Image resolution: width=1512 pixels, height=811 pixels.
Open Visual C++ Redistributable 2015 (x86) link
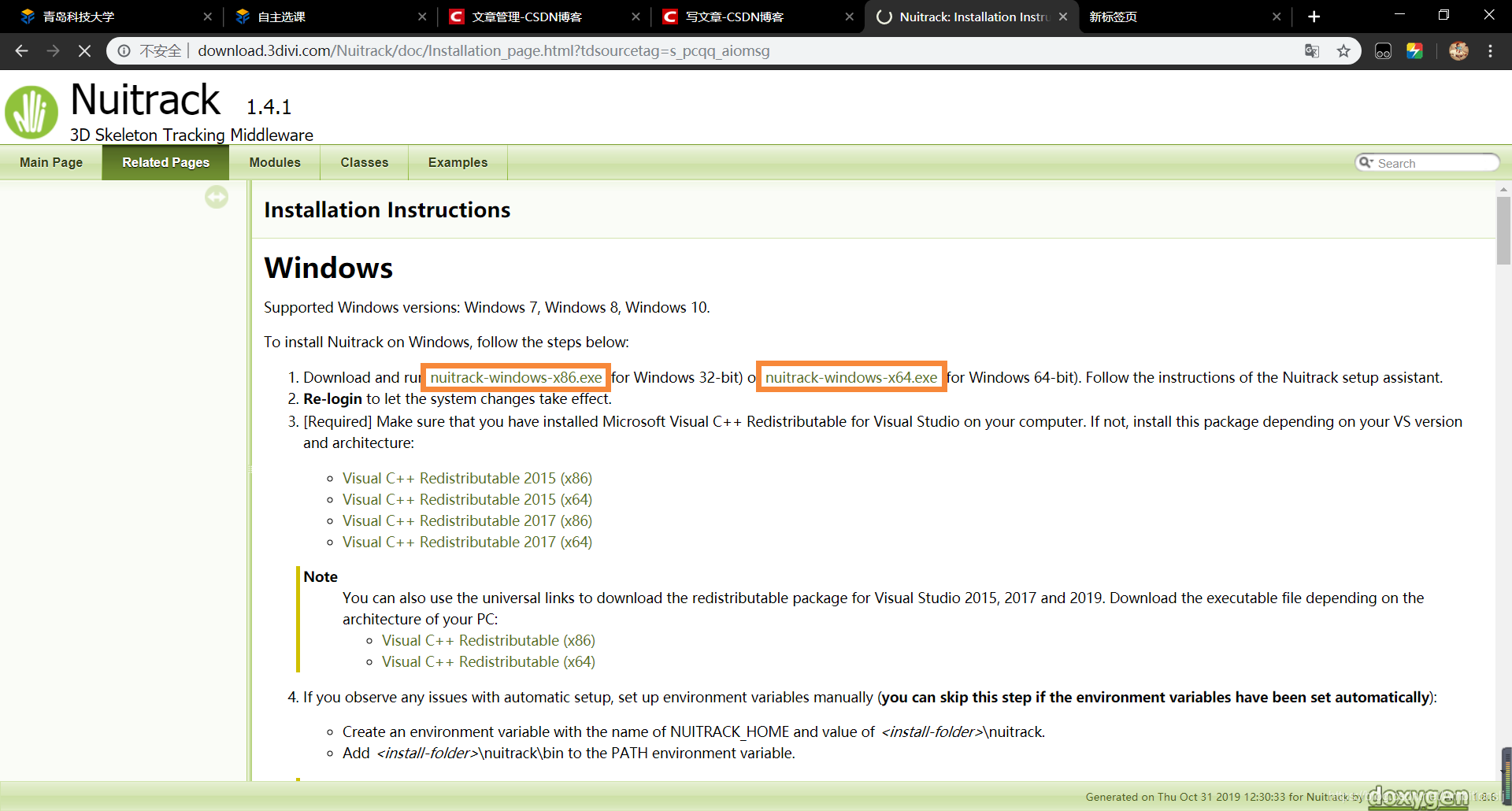(467, 478)
